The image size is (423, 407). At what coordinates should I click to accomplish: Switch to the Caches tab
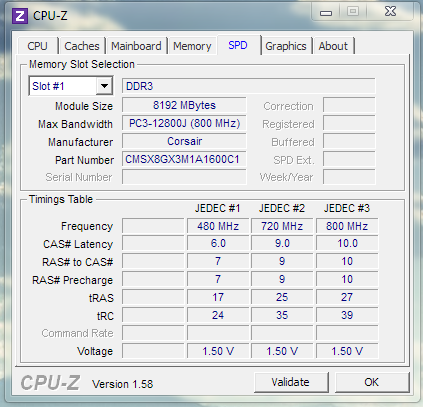[82, 46]
